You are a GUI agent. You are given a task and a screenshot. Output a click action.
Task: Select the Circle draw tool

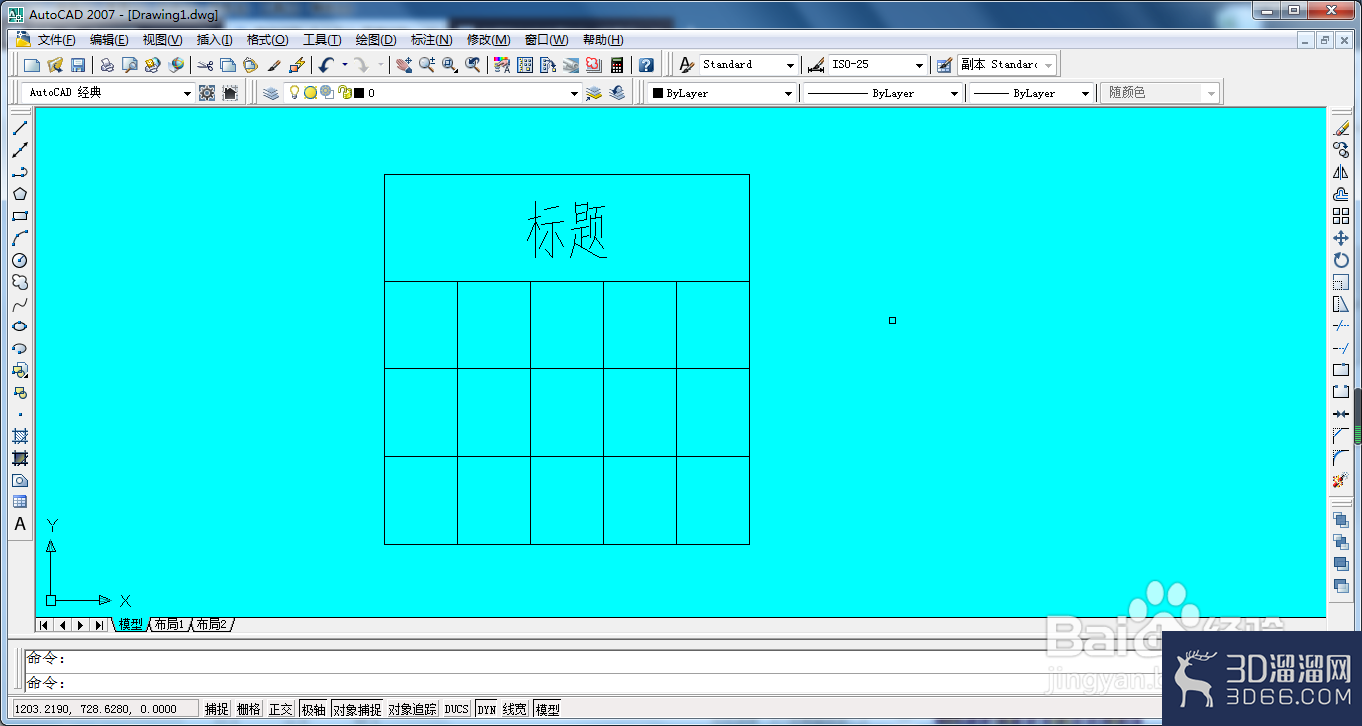[20, 260]
